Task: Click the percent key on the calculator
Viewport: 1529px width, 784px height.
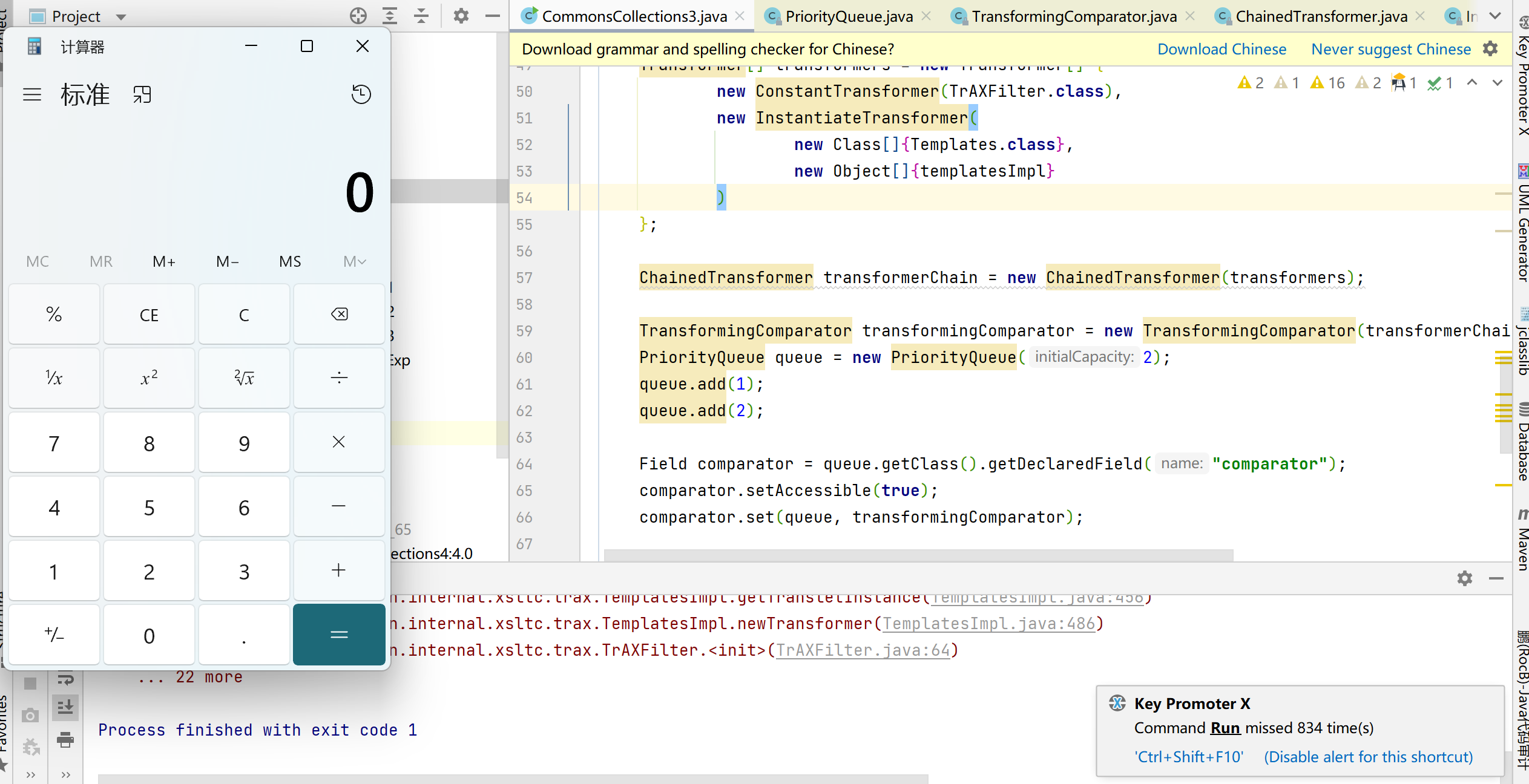Action: 54,314
